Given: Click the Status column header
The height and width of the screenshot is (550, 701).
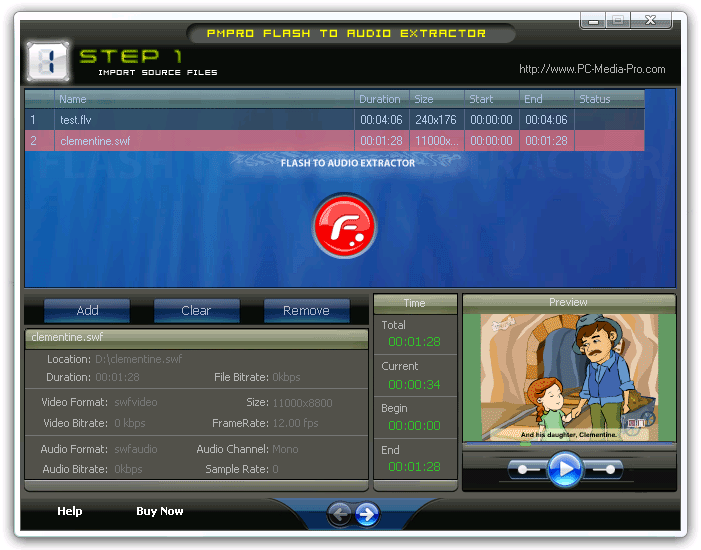Looking at the screenshot, I should [609, 99].
